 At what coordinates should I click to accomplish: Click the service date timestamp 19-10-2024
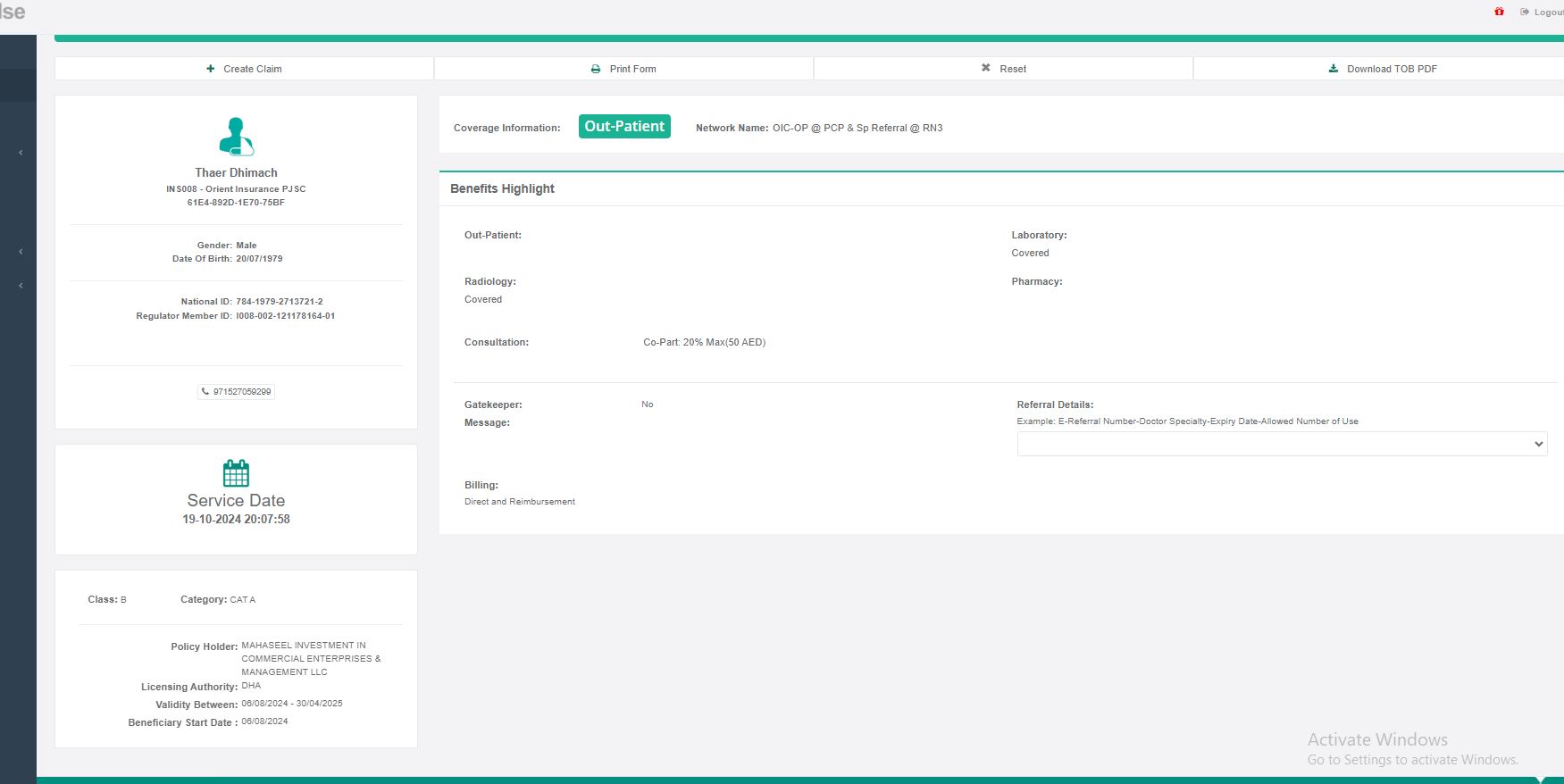click(236, 519)
